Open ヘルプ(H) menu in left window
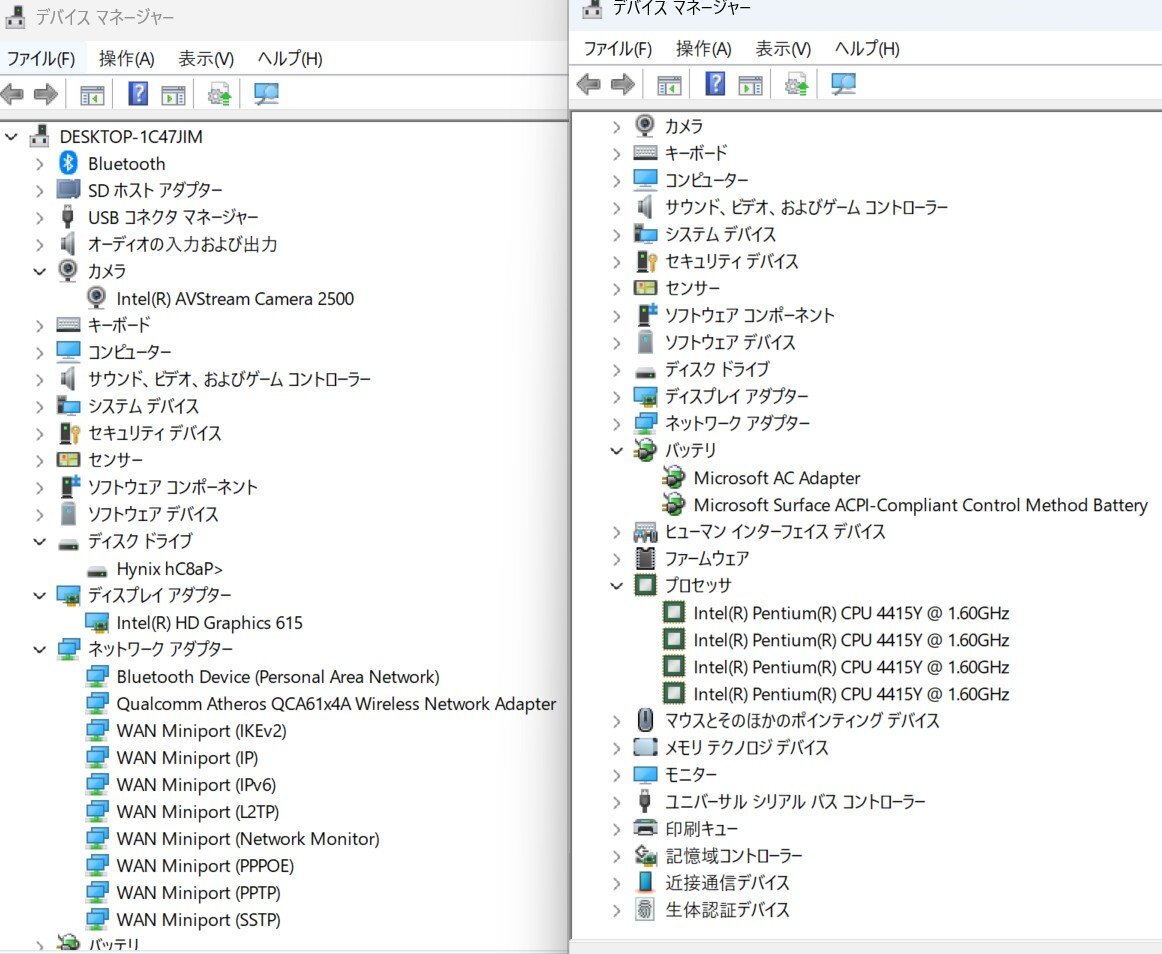The height and width of the screenshot is (954, 1162). point(290,59)
